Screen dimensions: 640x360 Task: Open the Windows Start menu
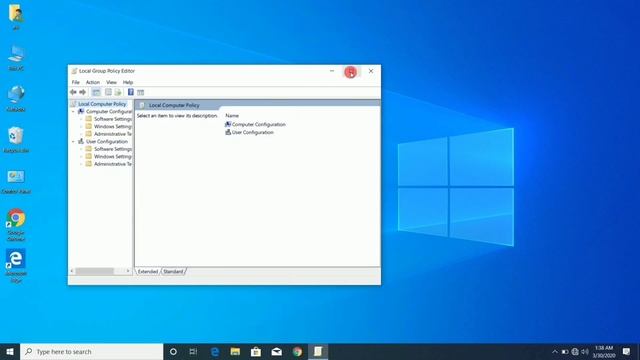tap(10, 351)
